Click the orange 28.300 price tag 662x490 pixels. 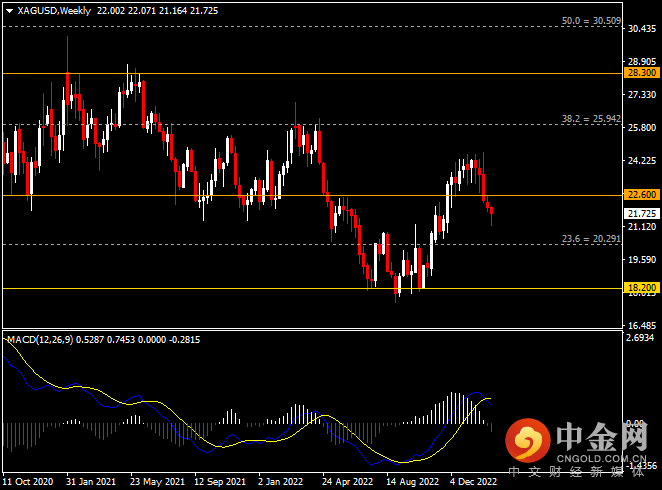pos(640,73)
